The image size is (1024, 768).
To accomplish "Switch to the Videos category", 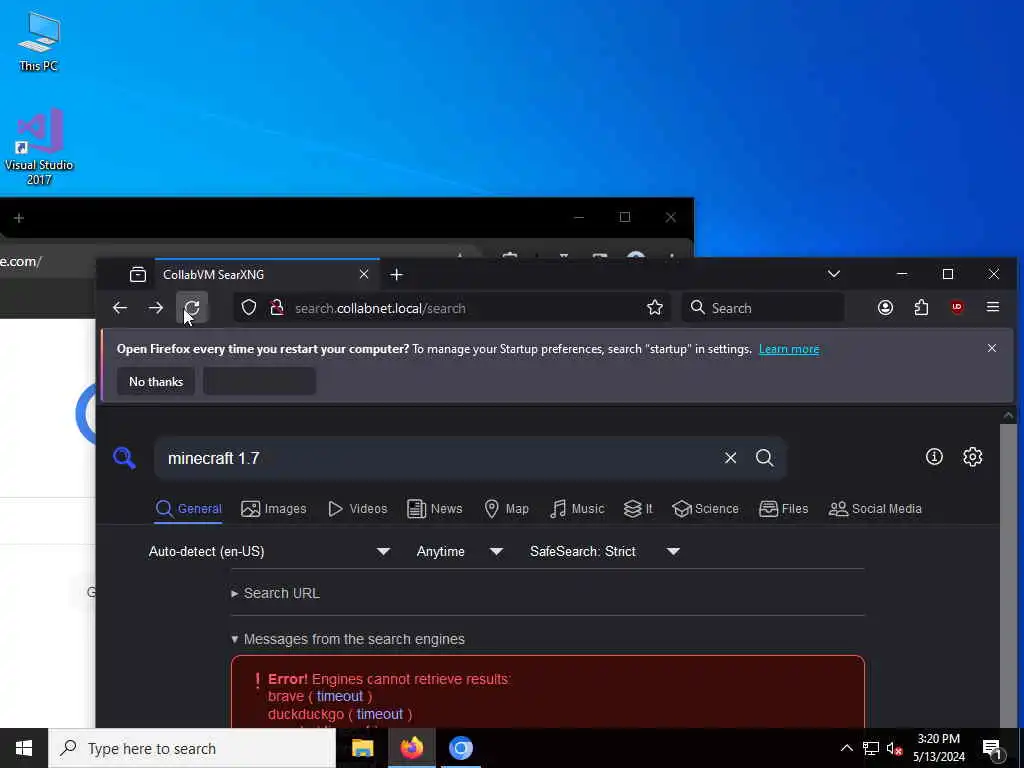I will click(x=357, y=509).
